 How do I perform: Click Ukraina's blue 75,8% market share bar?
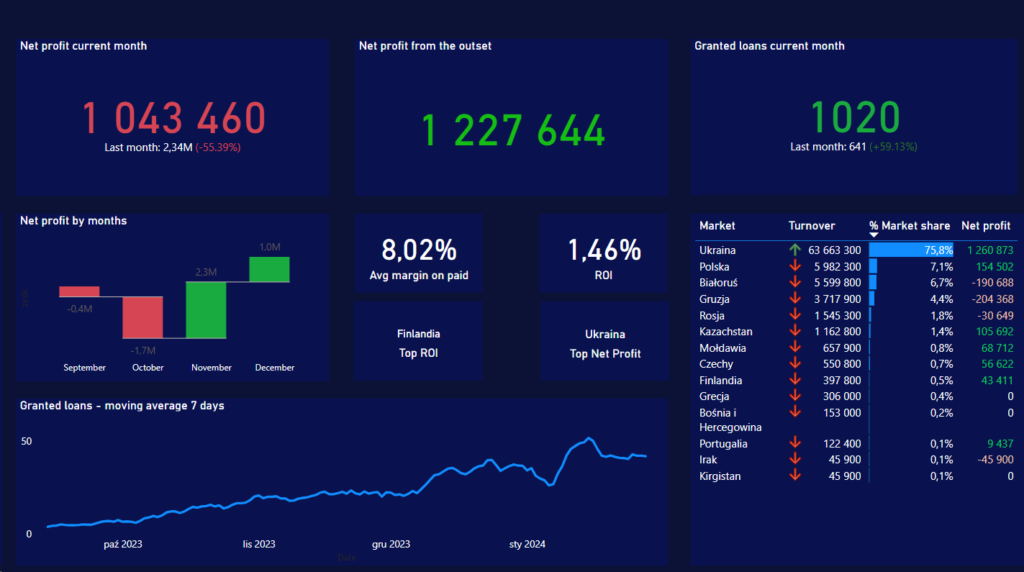point(910,250)
